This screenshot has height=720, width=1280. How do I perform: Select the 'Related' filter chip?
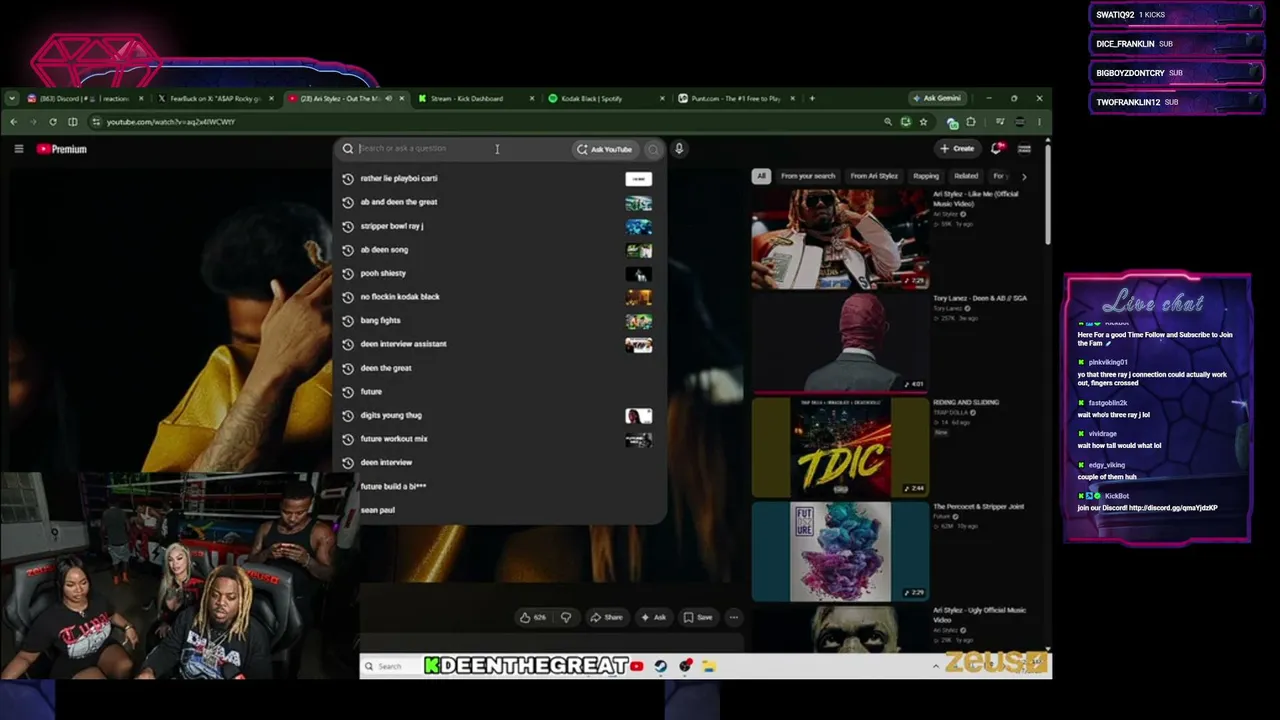(966, 176)
